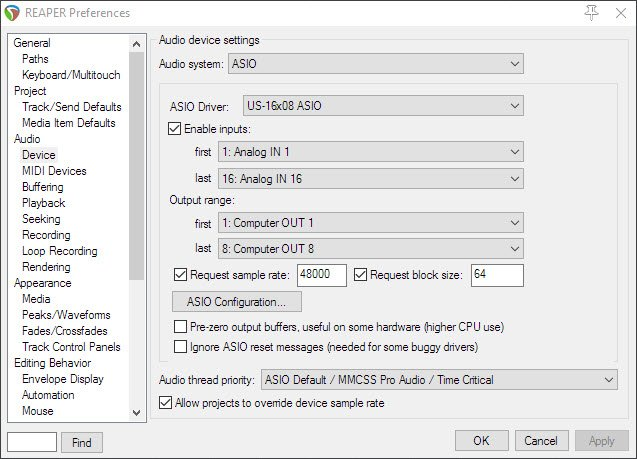This screenshot has width=637, height=459.
Task: Open Automation preferences page
Action: (48, 395)
